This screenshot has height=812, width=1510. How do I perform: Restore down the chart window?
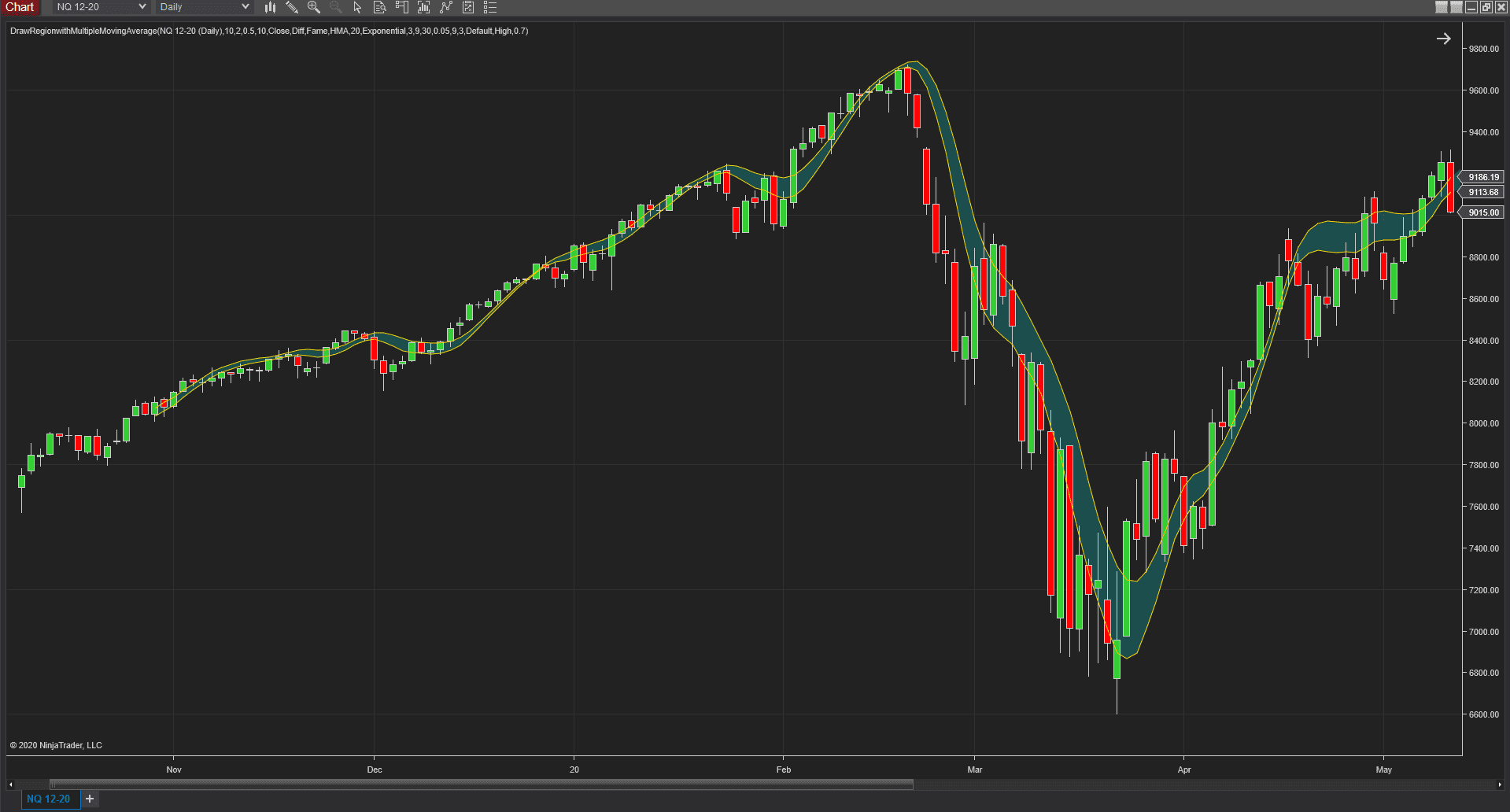(x=1486, y=7)
